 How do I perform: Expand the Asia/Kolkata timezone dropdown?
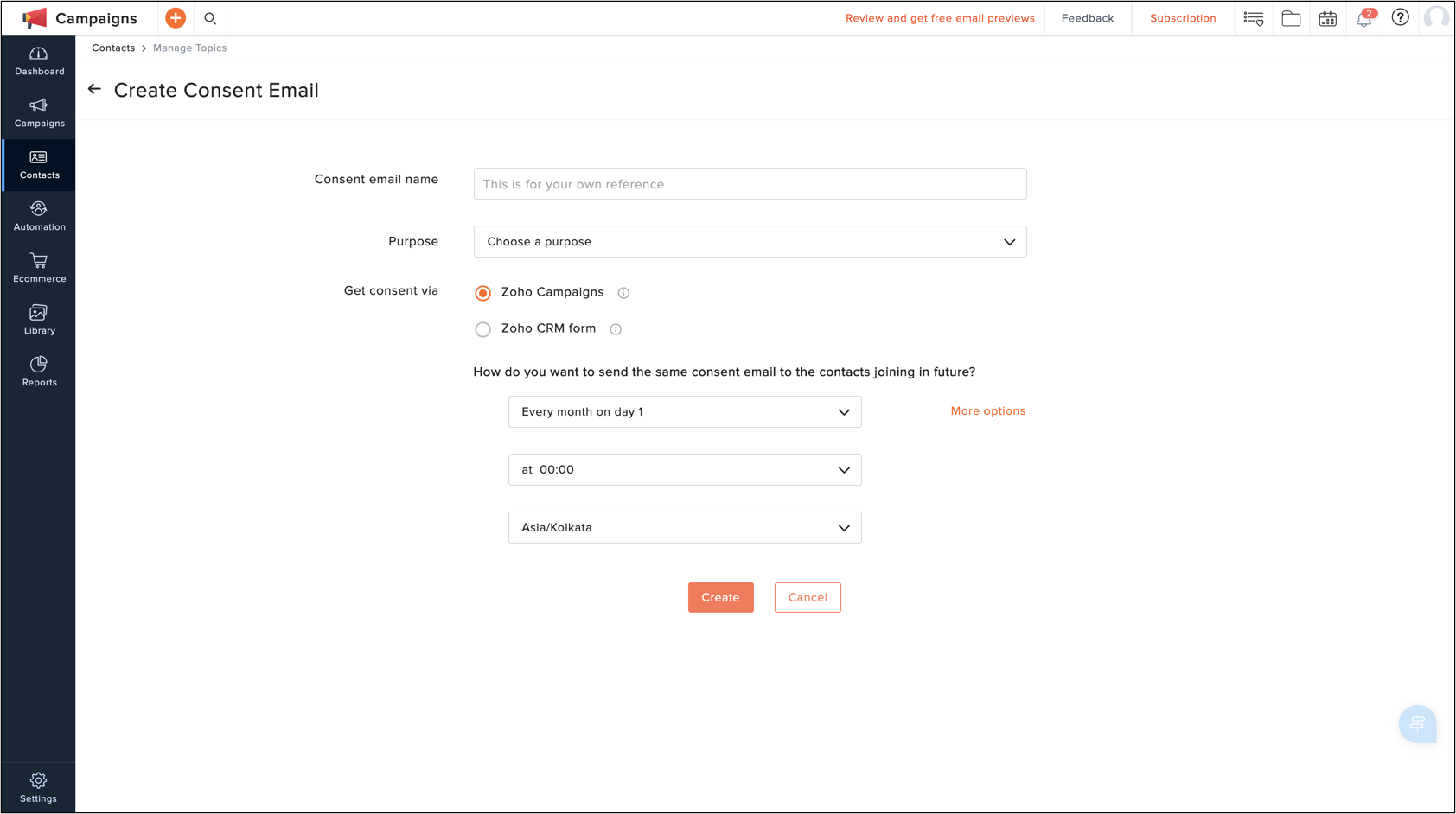(x=685, y=528)
